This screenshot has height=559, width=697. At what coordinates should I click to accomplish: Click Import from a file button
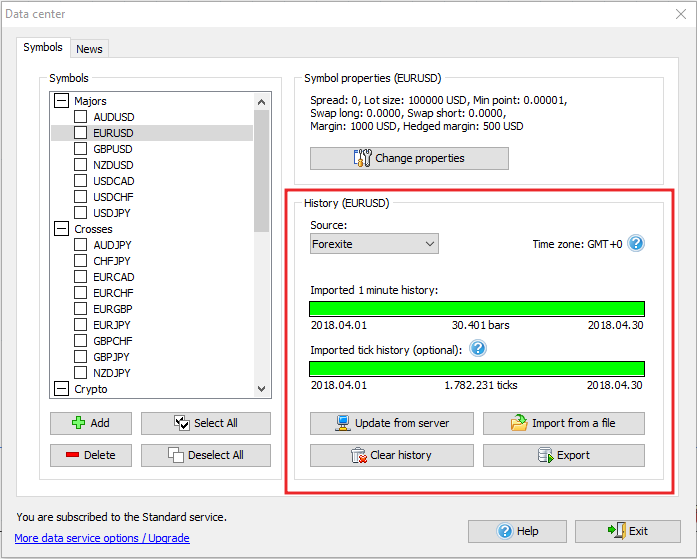(563, 423)
